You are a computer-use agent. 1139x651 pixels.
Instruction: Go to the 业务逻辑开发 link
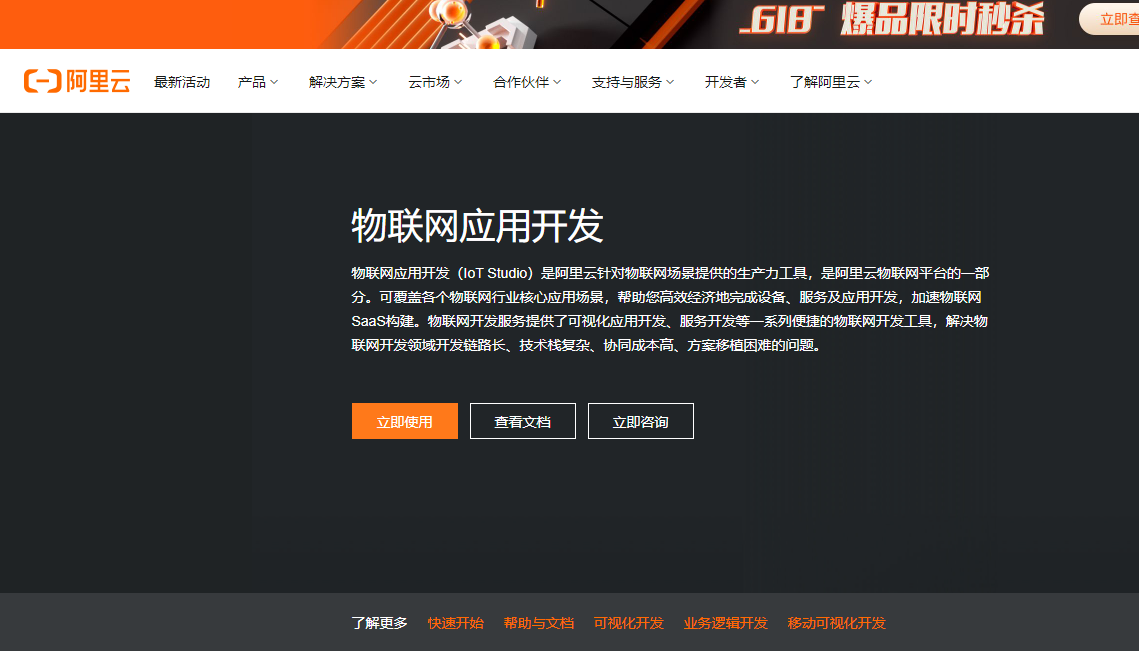coord(726,623)
